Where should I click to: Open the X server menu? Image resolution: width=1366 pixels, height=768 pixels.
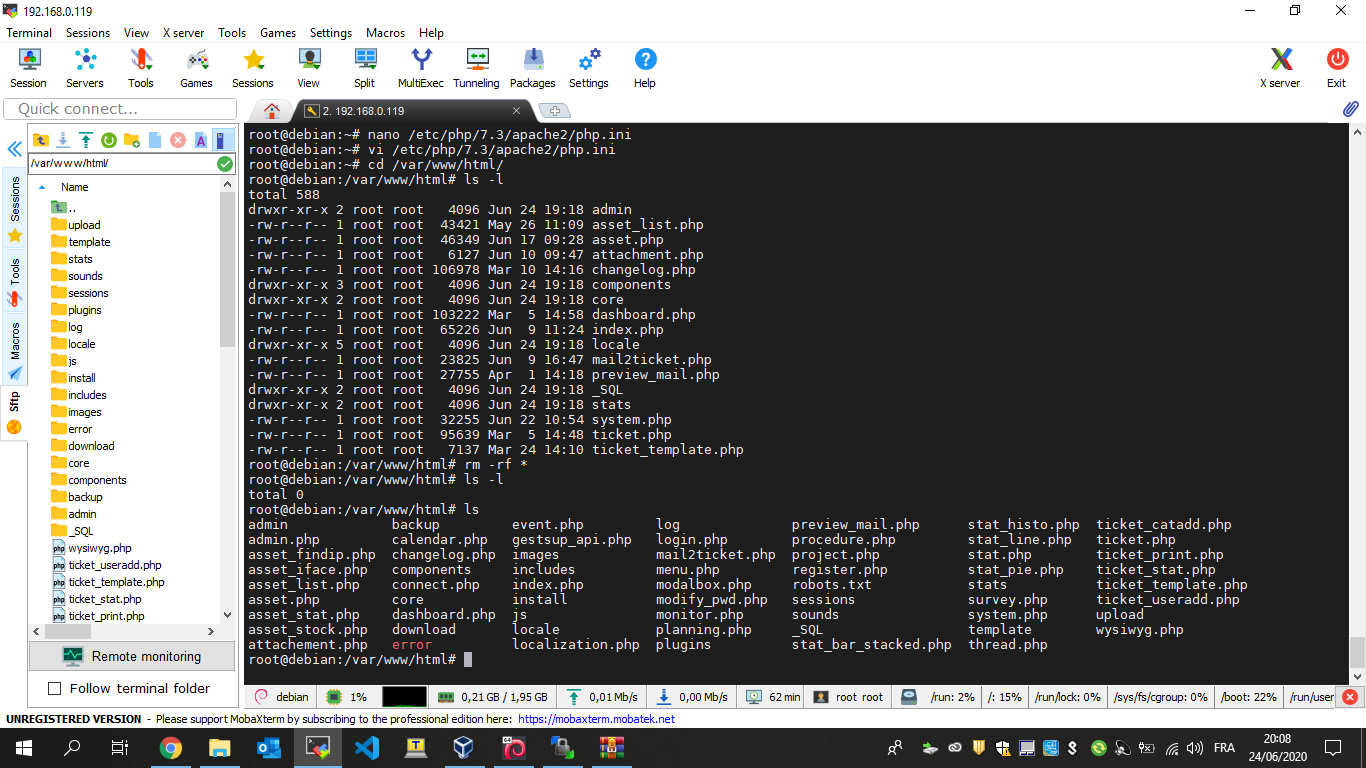coord(183,33)
